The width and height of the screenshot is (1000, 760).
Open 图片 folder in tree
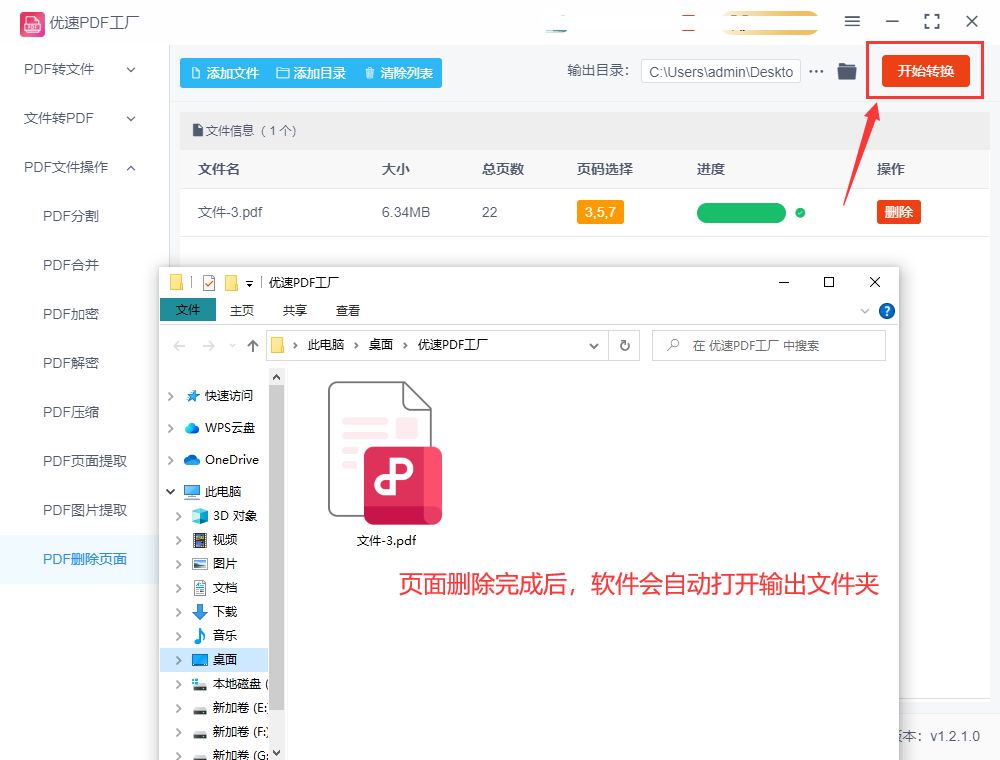point(224,564)
